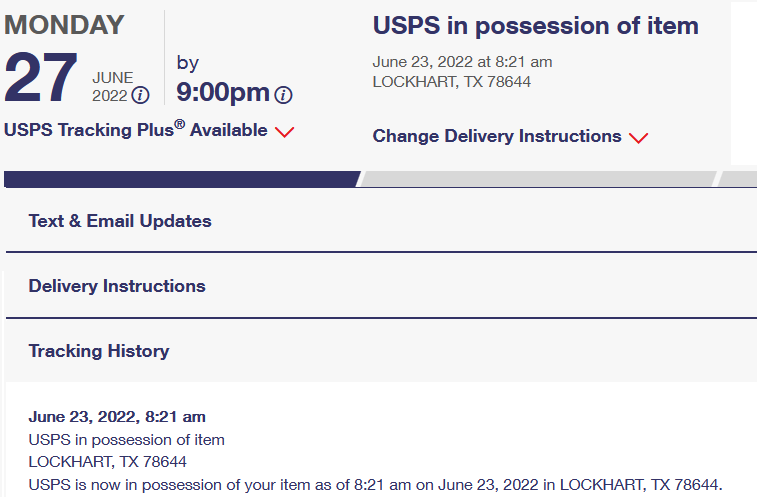This screenshot has height=497, width=757.
Task: Click the dark filled progress bar segment
Action: pyautogui.click(x=180, y=179)
